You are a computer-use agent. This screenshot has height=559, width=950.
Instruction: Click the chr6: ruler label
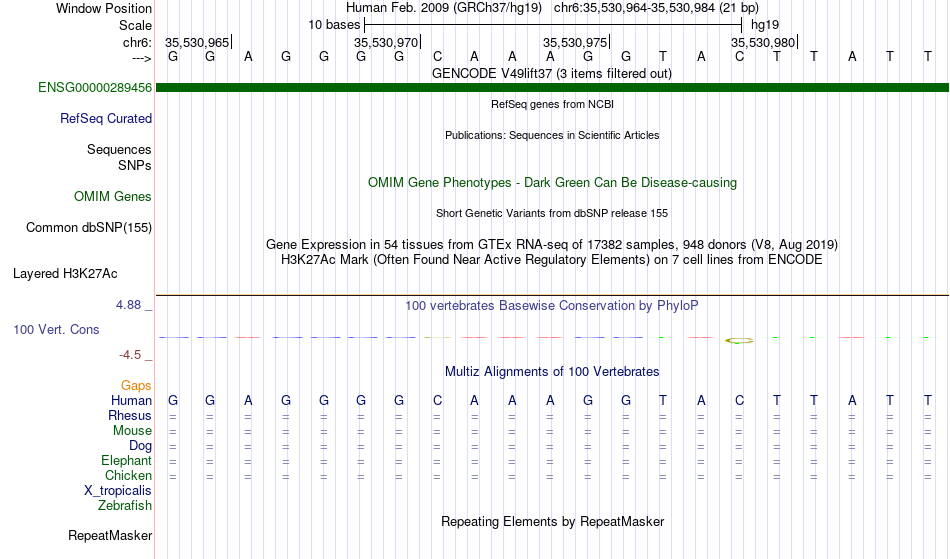point(137,42)
